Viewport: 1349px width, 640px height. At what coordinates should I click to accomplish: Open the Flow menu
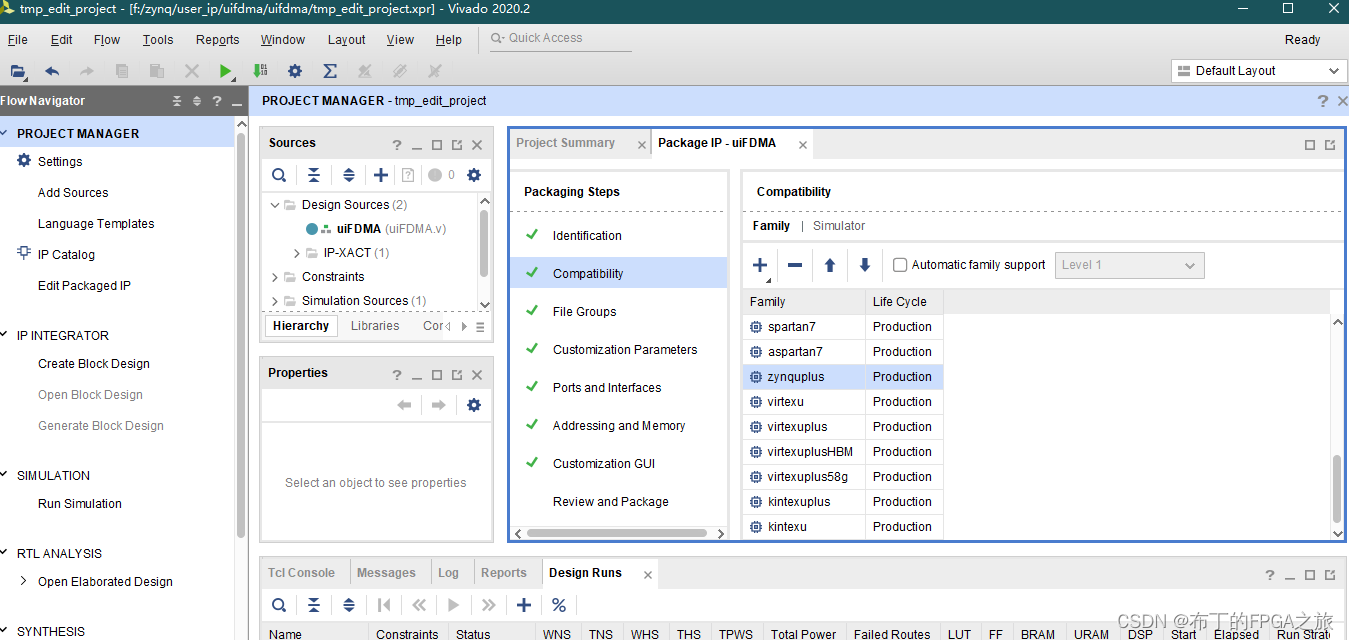(106, 40)
